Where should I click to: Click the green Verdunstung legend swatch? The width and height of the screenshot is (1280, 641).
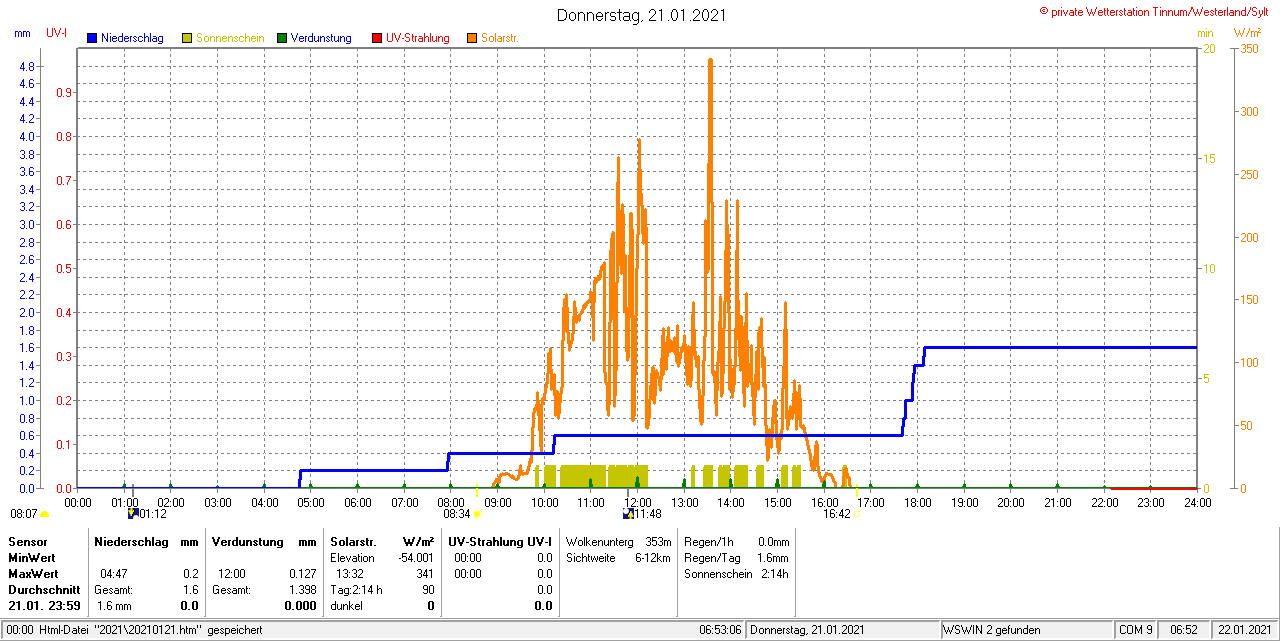click(x=282, y=38)
